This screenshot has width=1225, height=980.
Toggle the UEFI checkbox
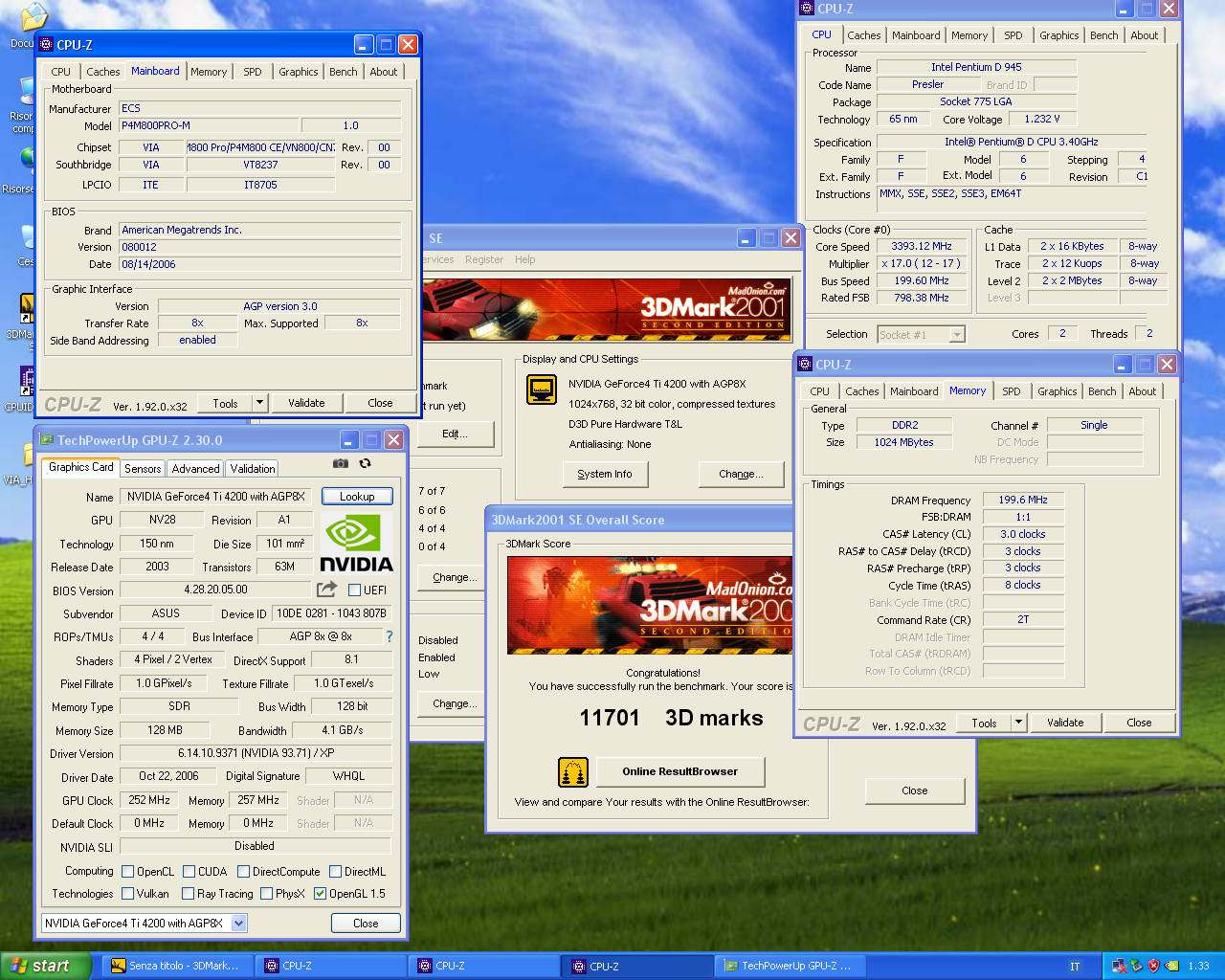[x=354, y=590]
